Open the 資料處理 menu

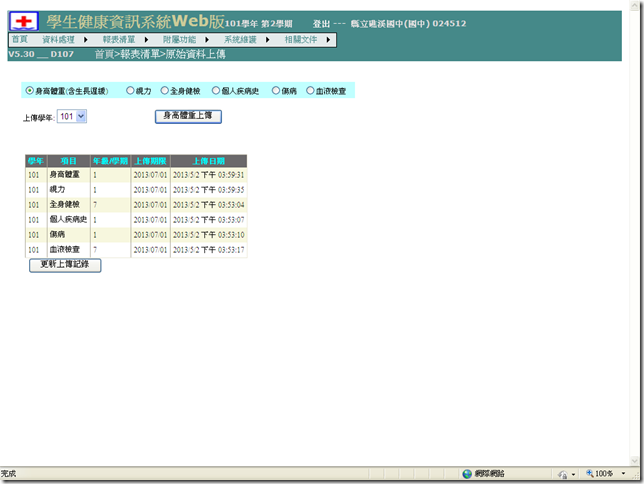pos(58,39)
